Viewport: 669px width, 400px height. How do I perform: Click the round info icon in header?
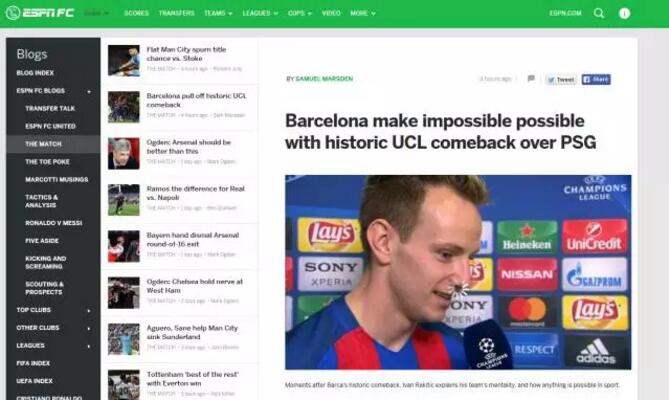click(624, 13)
